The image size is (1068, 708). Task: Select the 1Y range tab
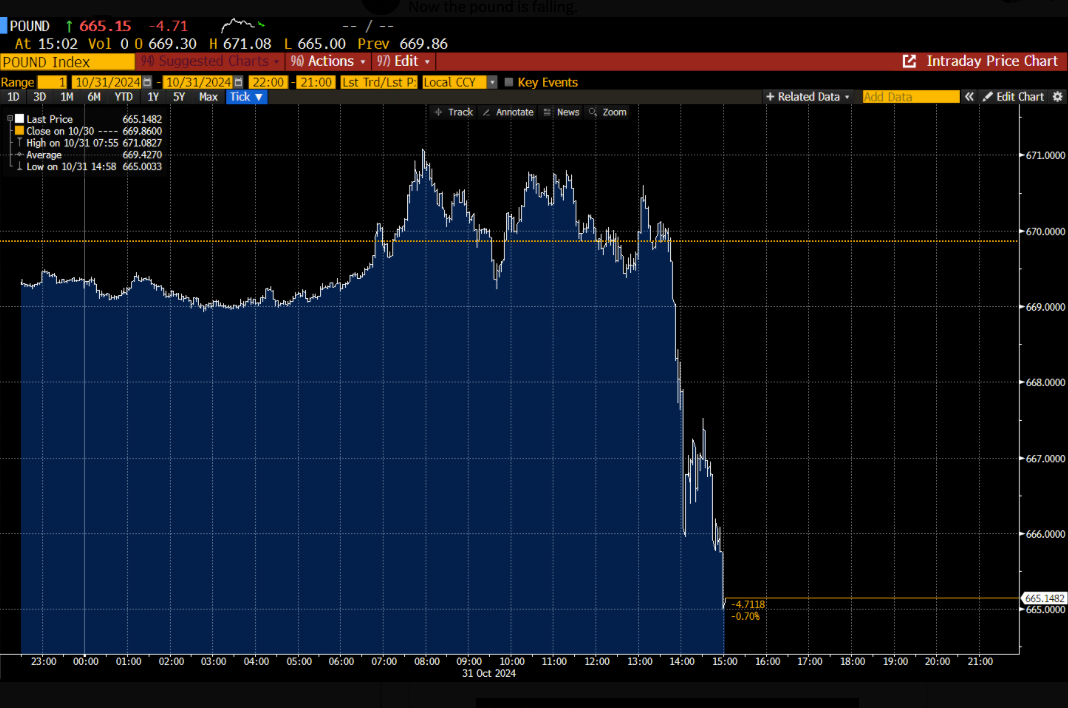click(x=153, y=97)
